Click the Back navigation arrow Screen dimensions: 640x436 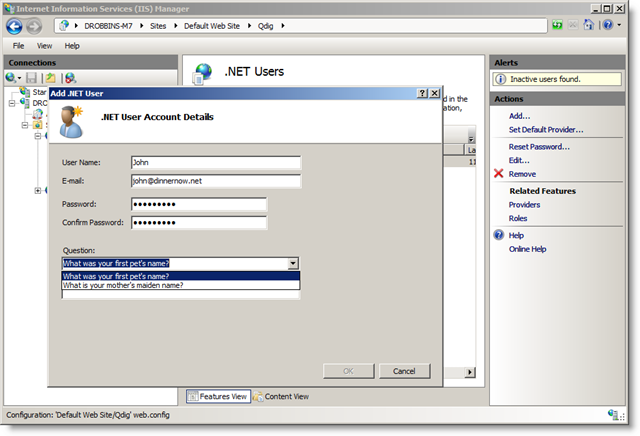click(x=14, y=27)
